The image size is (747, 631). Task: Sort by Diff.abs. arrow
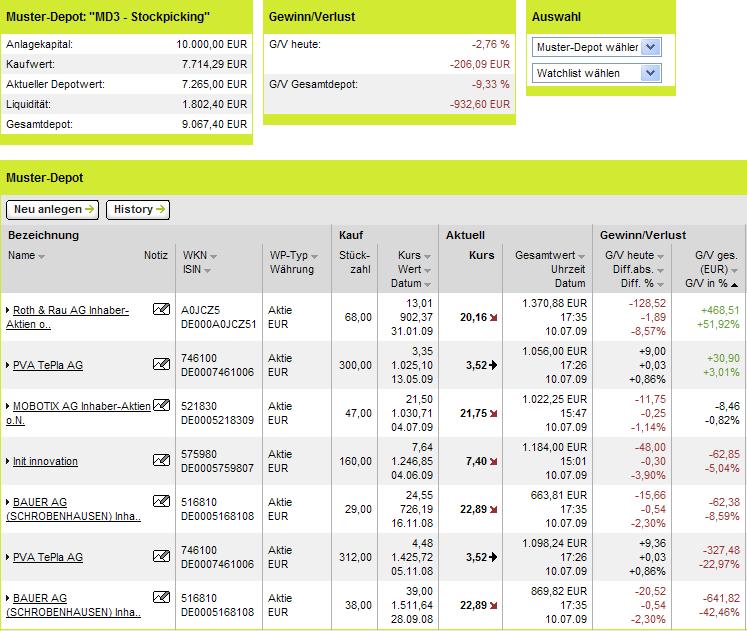(660, 270)
